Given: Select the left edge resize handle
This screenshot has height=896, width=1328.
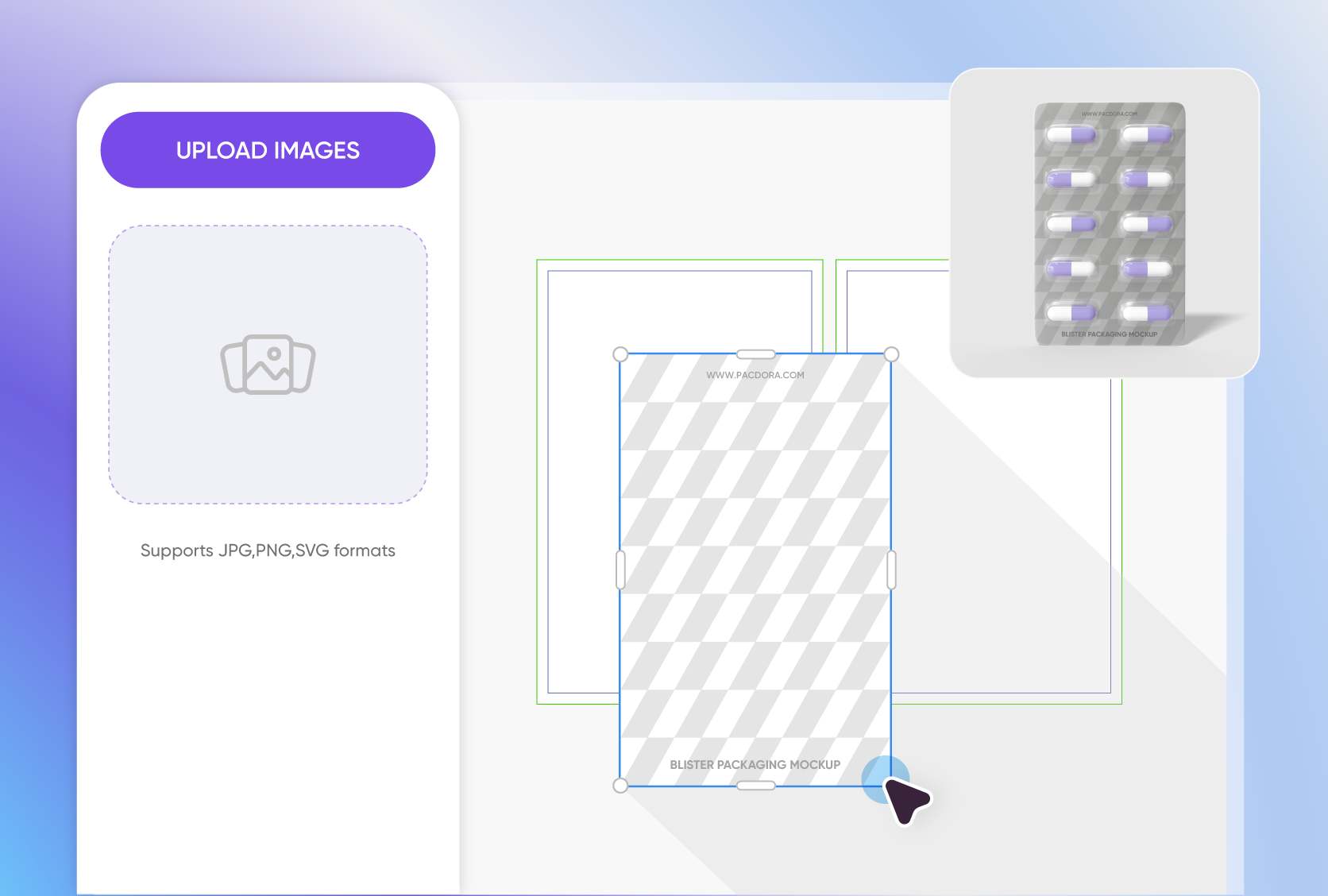Looking at the screenshot, I should coord(620,570).
